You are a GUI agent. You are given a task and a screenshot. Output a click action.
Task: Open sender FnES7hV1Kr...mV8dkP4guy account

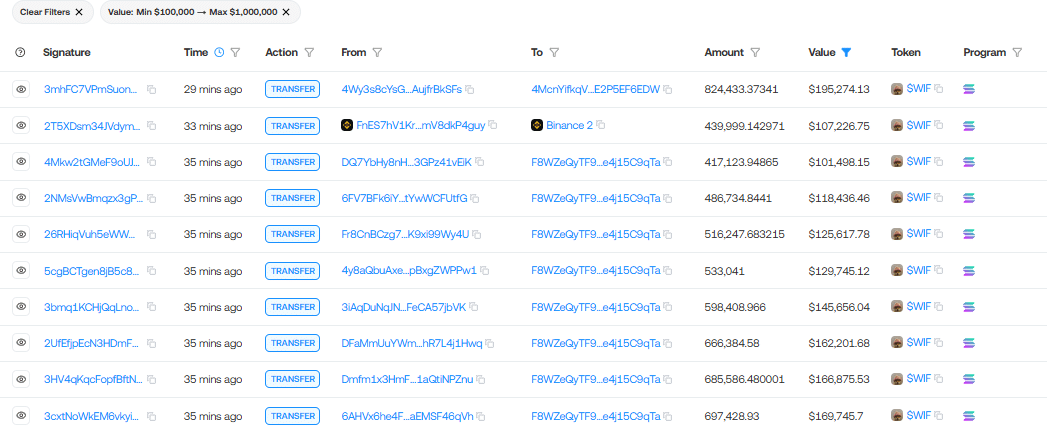[421, 126]
